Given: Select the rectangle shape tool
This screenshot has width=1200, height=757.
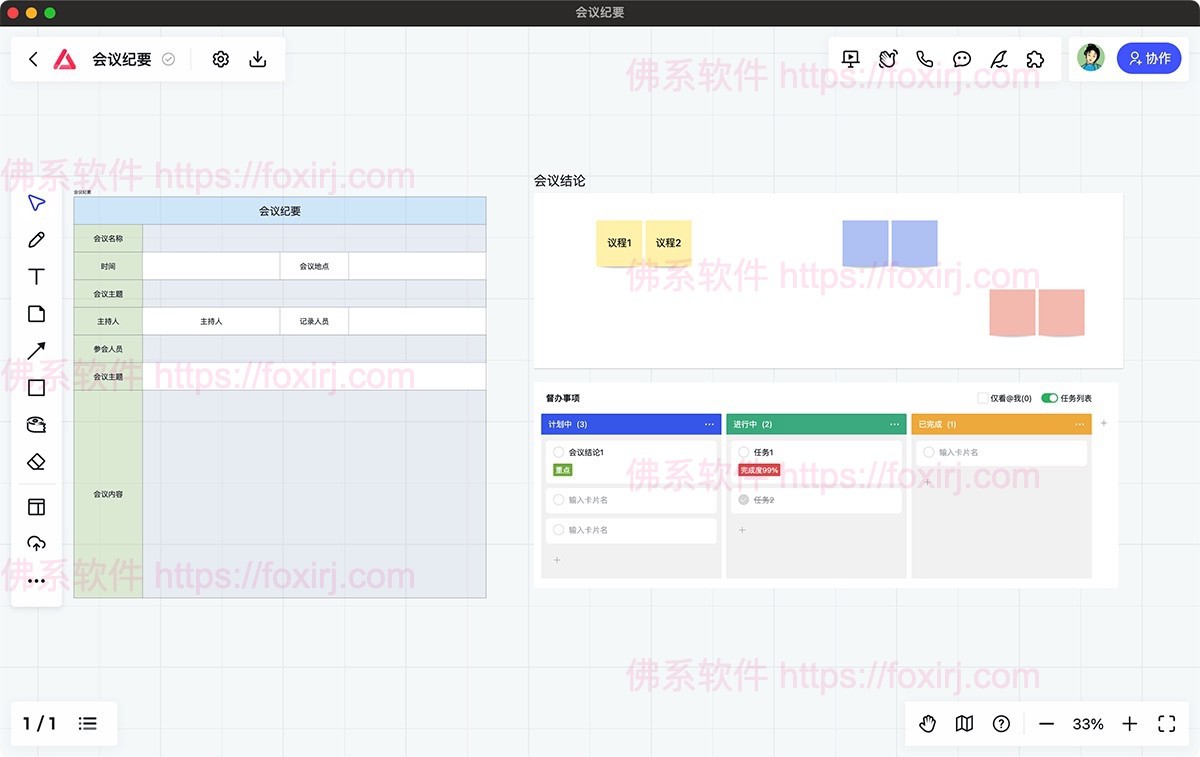Looking at the screenshot, I should click(x=36, y=387).
